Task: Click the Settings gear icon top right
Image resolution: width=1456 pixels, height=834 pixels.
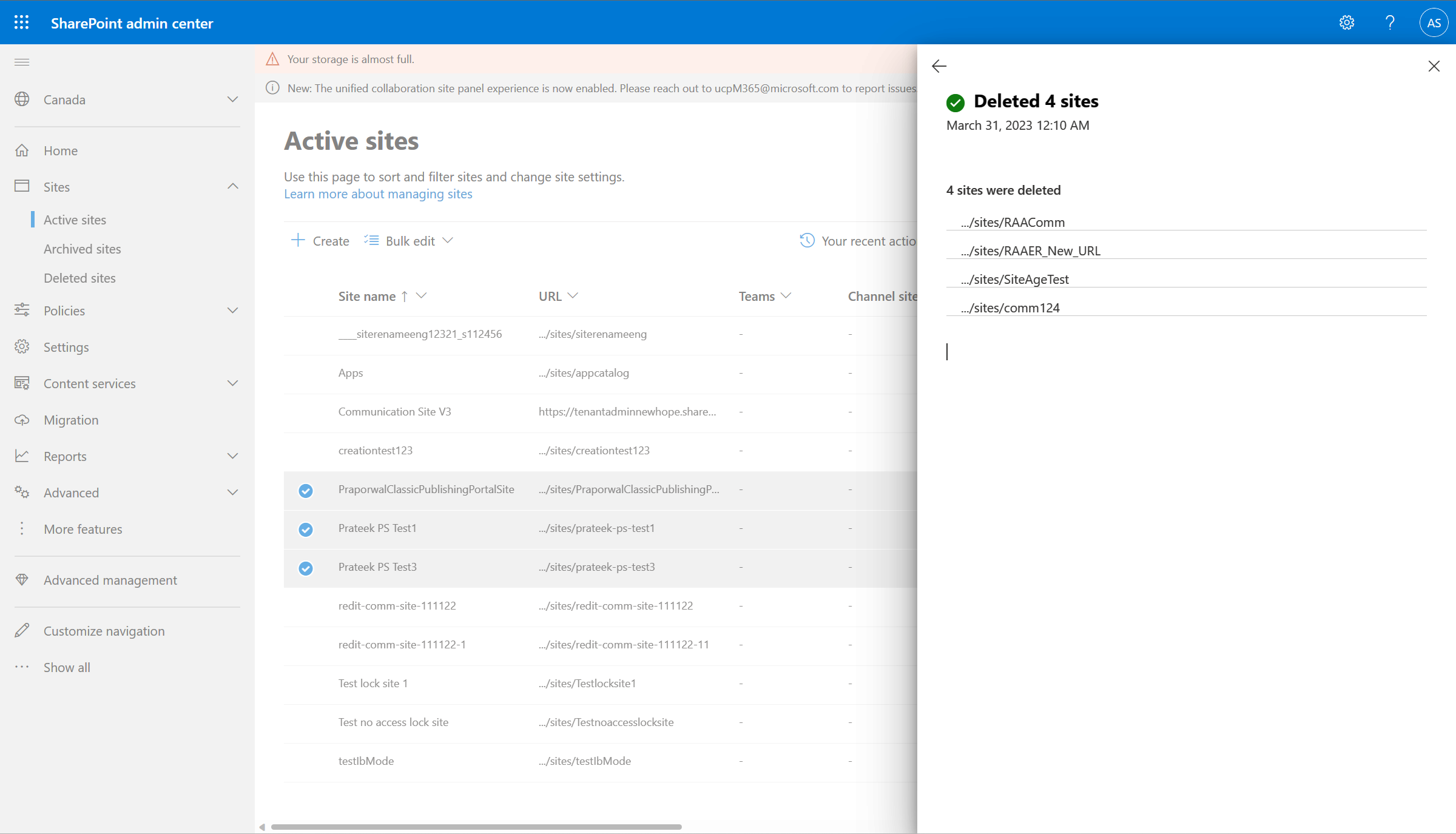Action: click(x=1346, y=22)
